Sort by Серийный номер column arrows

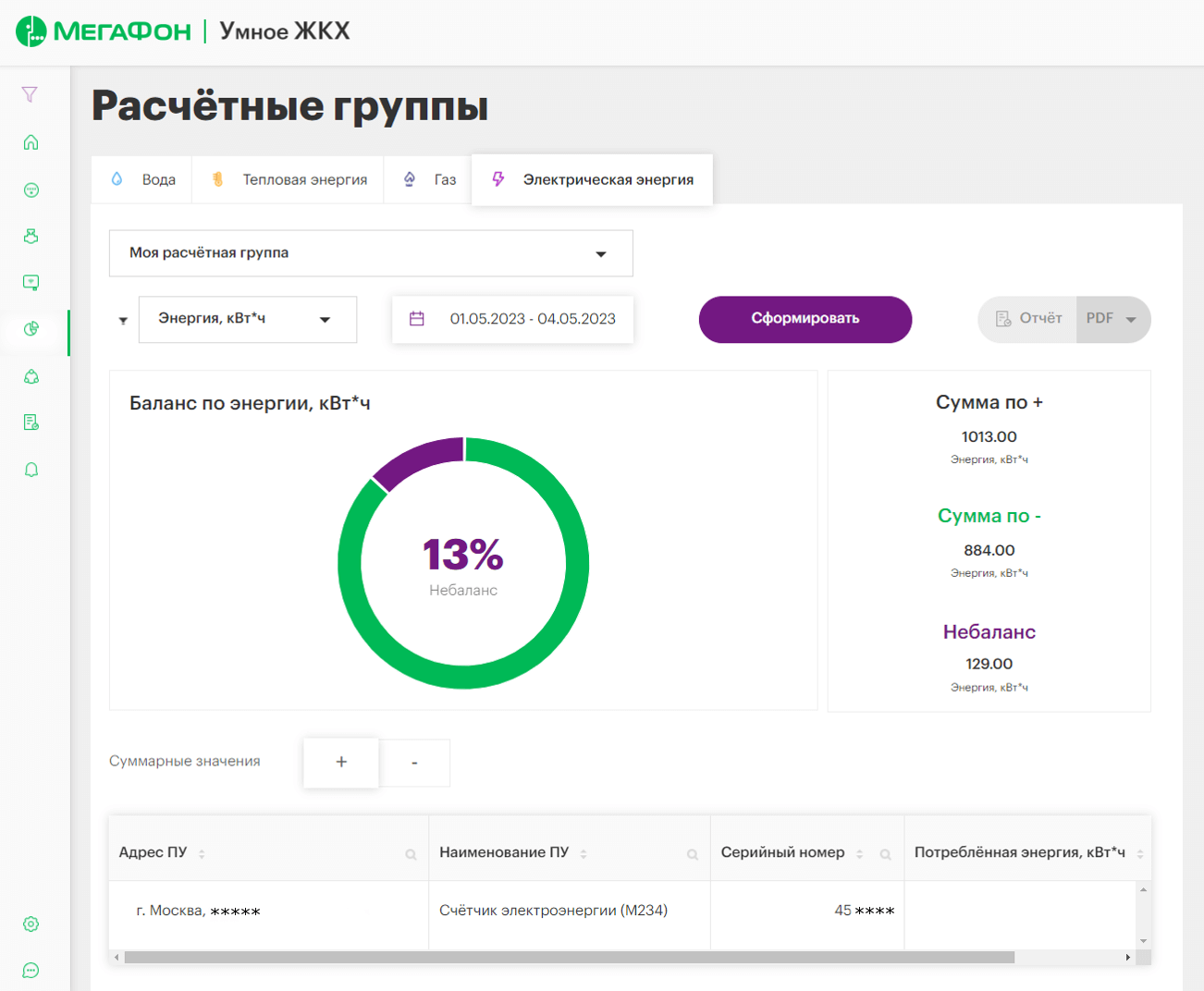(859, 854)
